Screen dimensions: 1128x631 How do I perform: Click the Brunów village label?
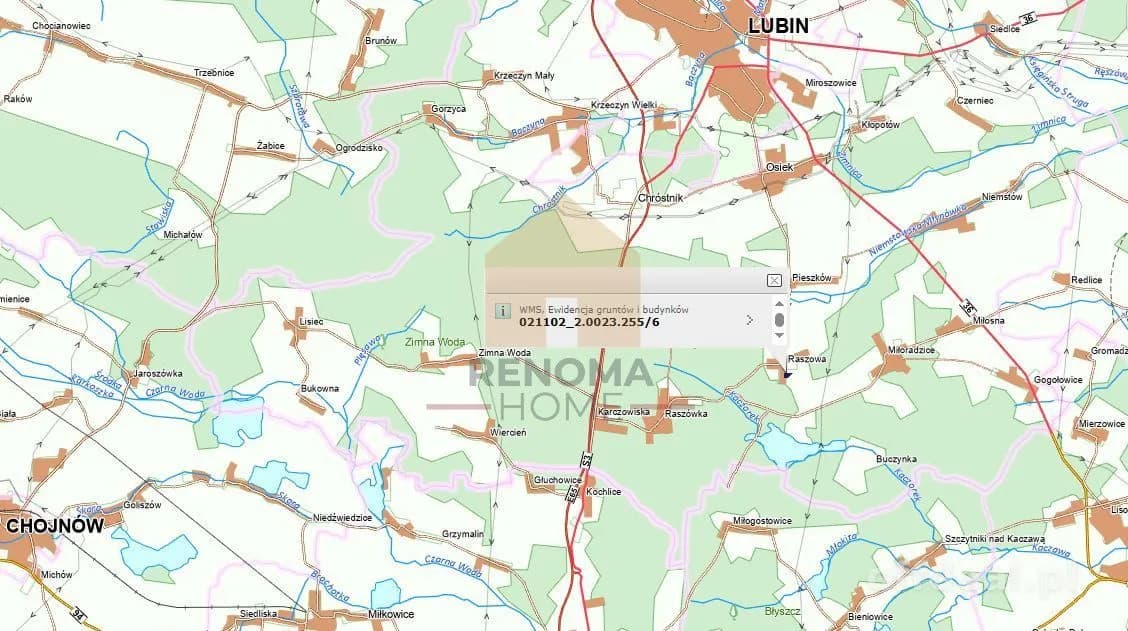click(x=381, y=41)
